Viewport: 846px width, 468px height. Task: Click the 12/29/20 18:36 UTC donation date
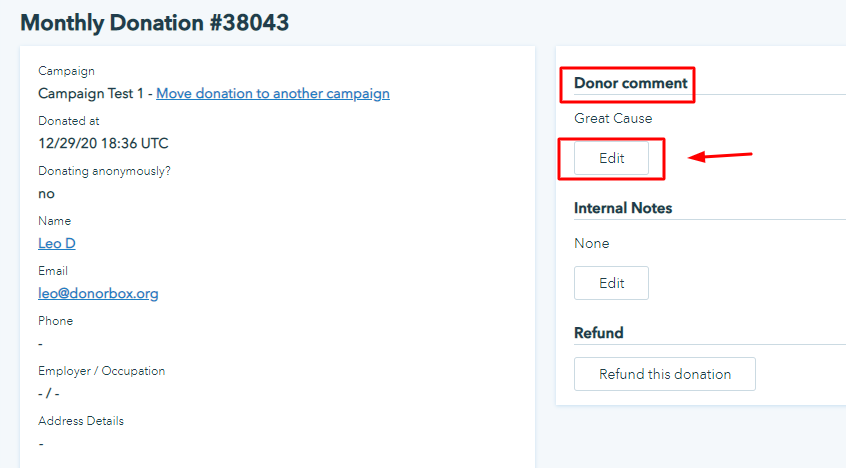coord(103,144)
